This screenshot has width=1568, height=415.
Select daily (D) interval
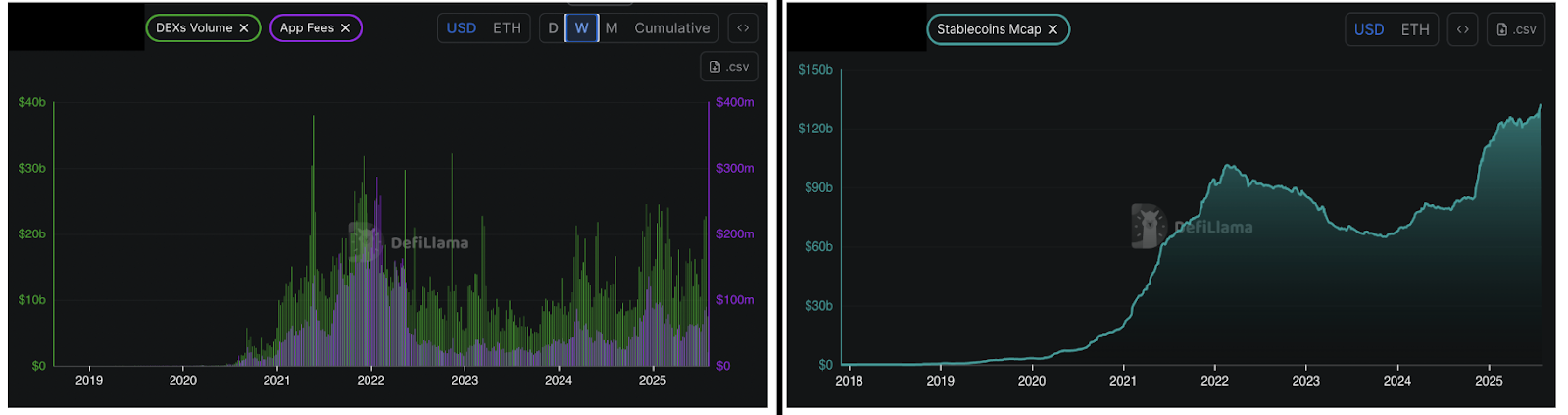(553, 28)
